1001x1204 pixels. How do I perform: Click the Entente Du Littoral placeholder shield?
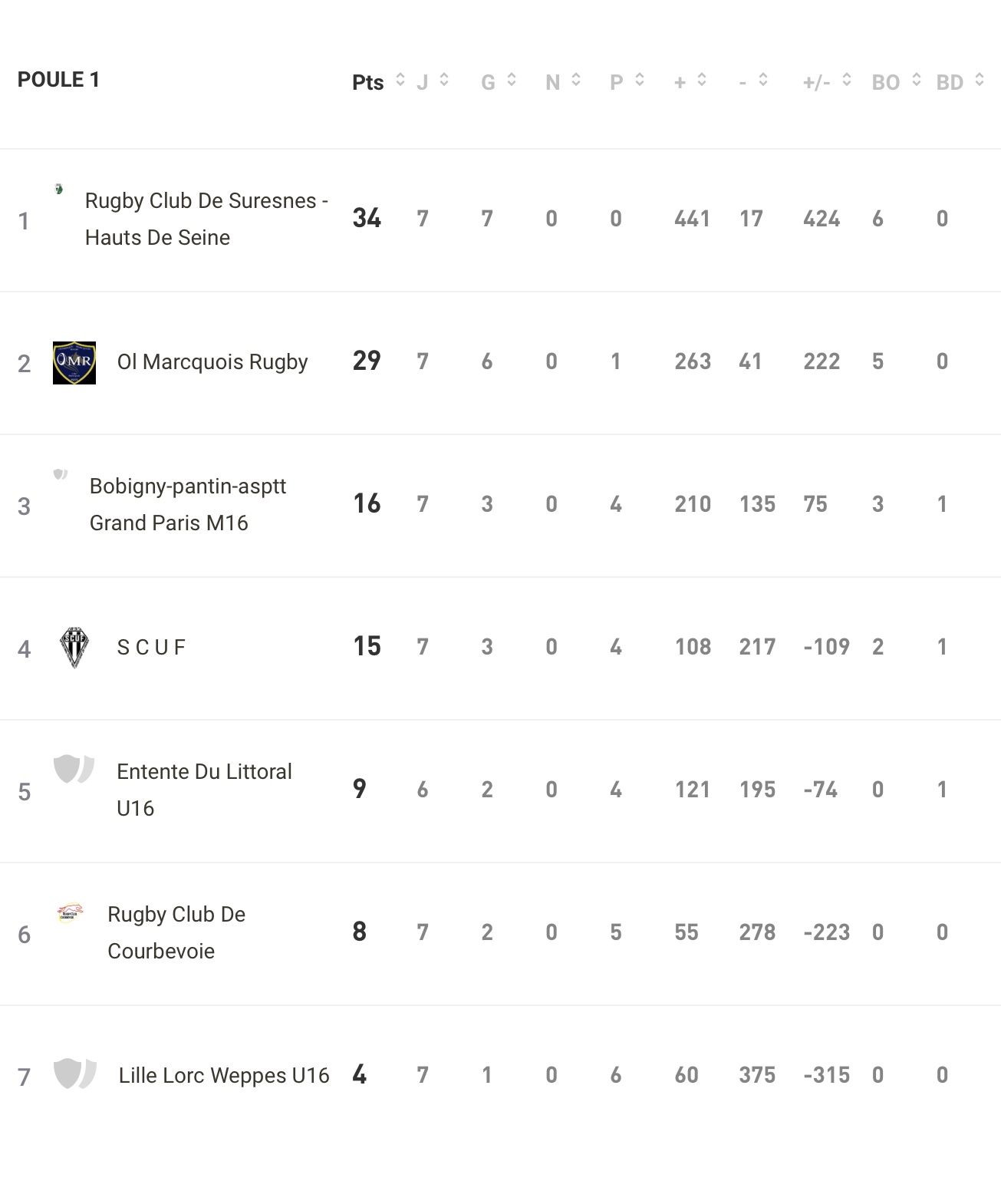click(74, 769)
